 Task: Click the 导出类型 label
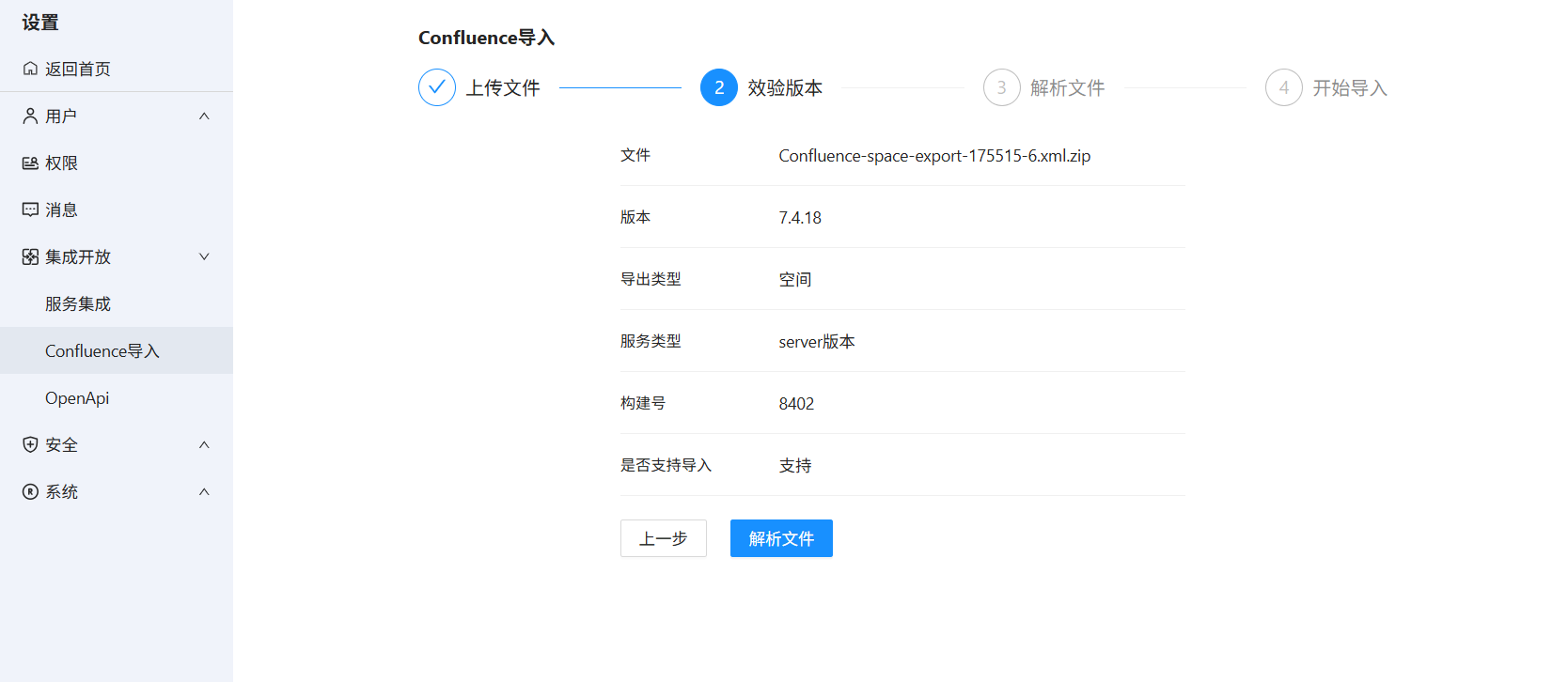coord(651,279)
